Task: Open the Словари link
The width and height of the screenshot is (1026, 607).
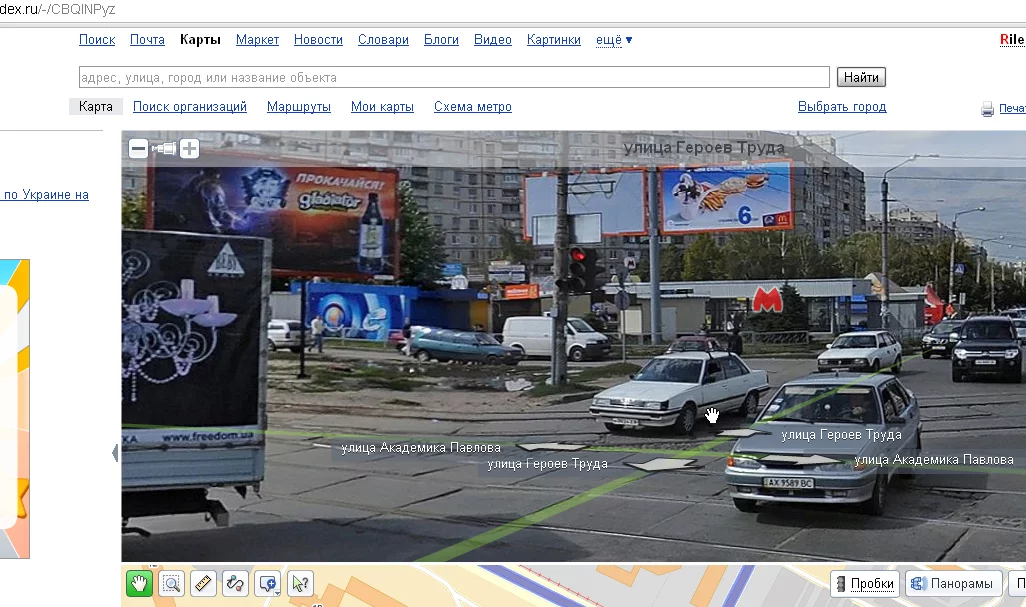Action: coord(383,40)
